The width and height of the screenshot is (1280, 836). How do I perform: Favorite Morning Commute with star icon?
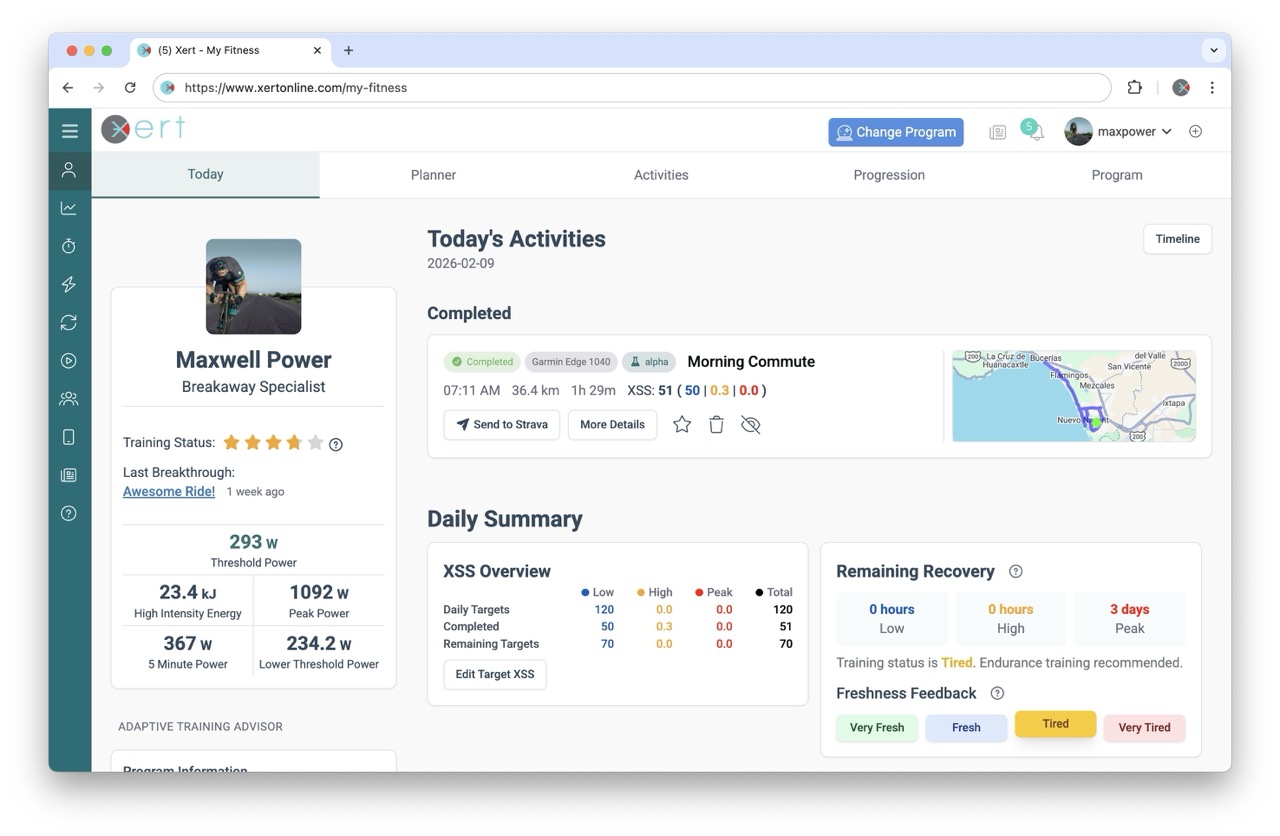pos(682,425)
